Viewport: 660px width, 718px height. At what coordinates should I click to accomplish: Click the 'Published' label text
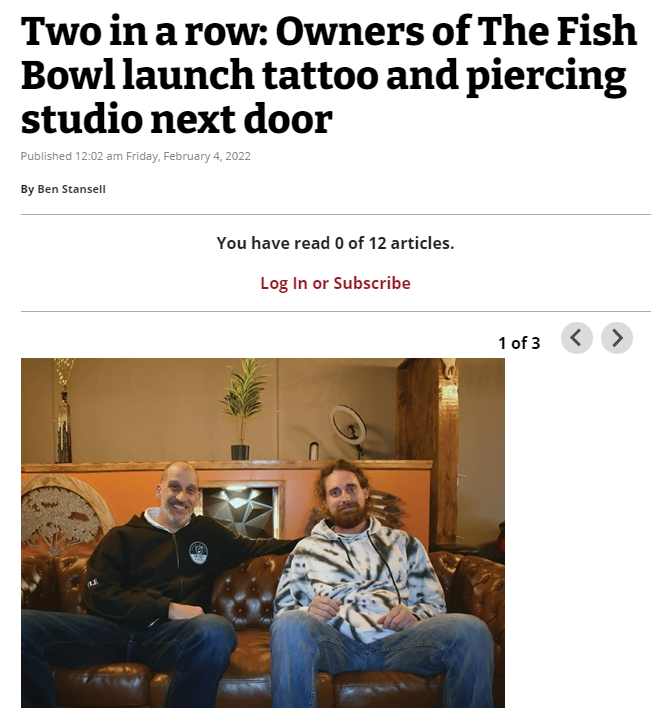(x=46, y=156)
